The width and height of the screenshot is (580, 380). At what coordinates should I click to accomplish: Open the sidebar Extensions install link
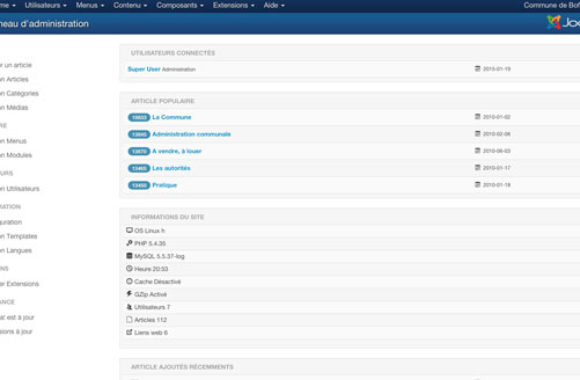pyautogui.click(x=19, y=284)
